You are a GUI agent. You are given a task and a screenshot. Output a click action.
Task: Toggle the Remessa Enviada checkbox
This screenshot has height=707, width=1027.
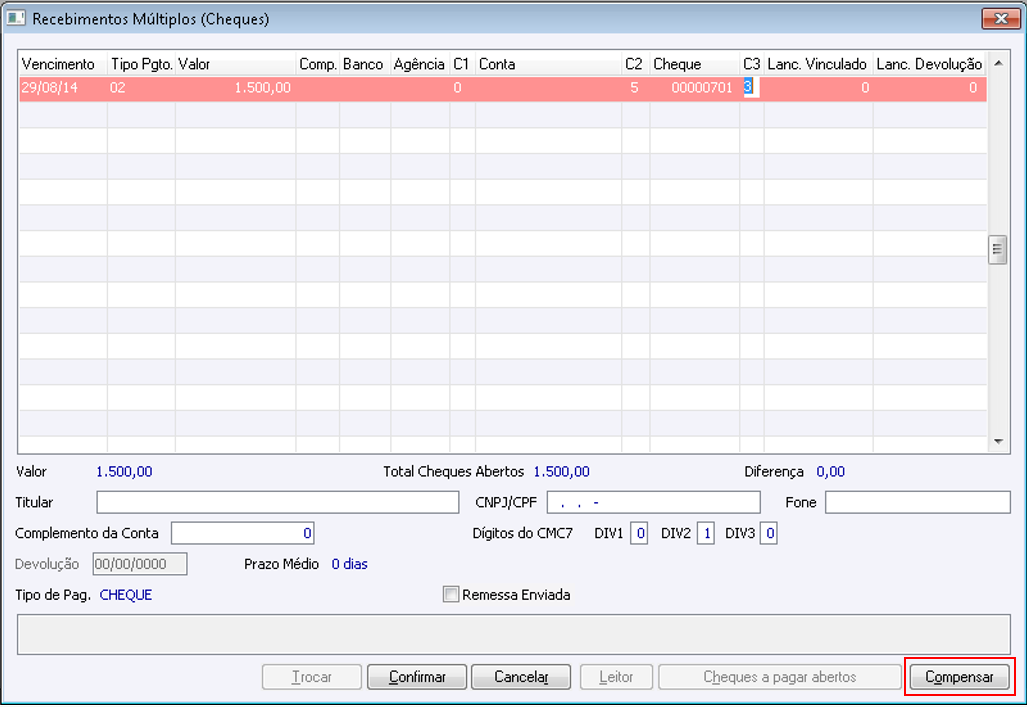coord(451,594)
